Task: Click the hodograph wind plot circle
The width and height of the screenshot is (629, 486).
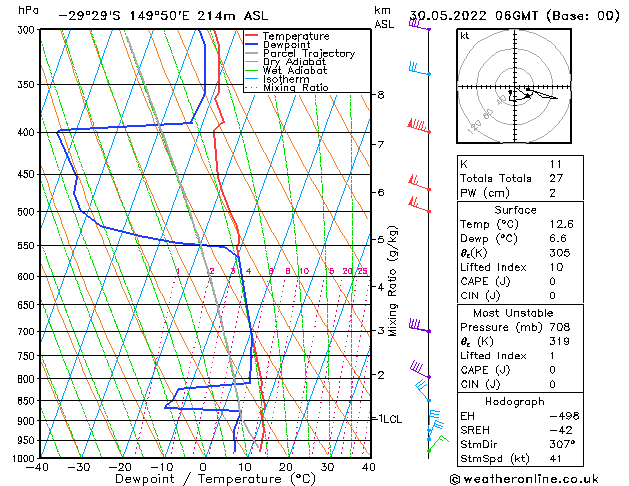Action: pos(514,86)
